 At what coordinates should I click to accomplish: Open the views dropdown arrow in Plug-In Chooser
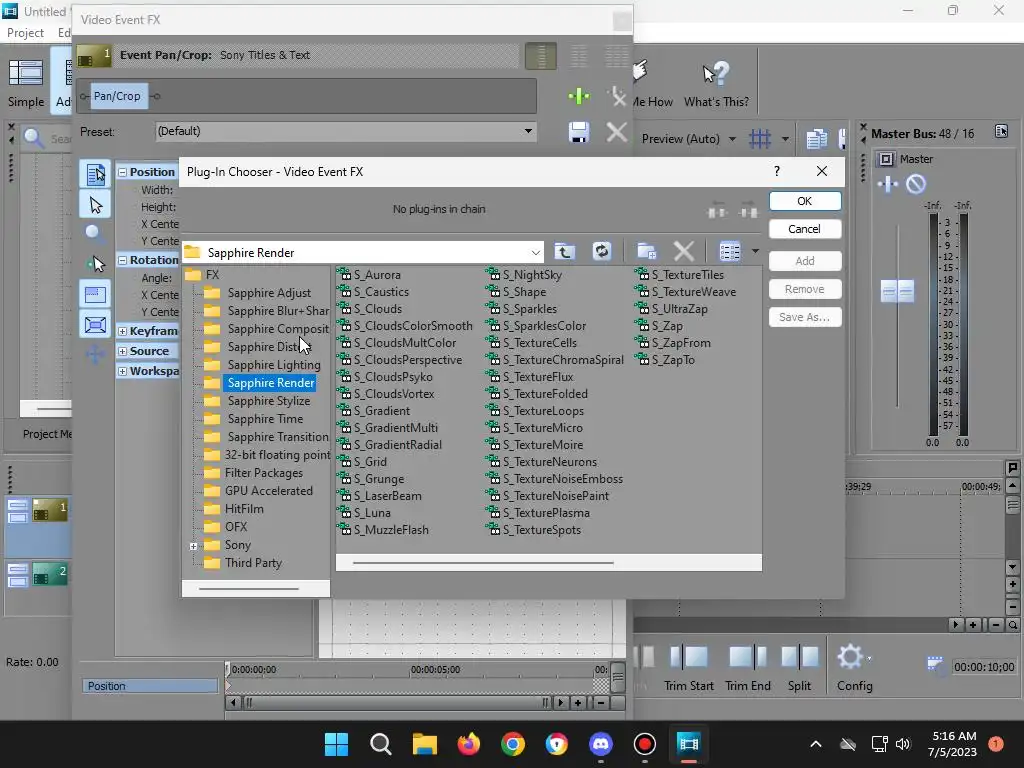click(x=755, y=251)
